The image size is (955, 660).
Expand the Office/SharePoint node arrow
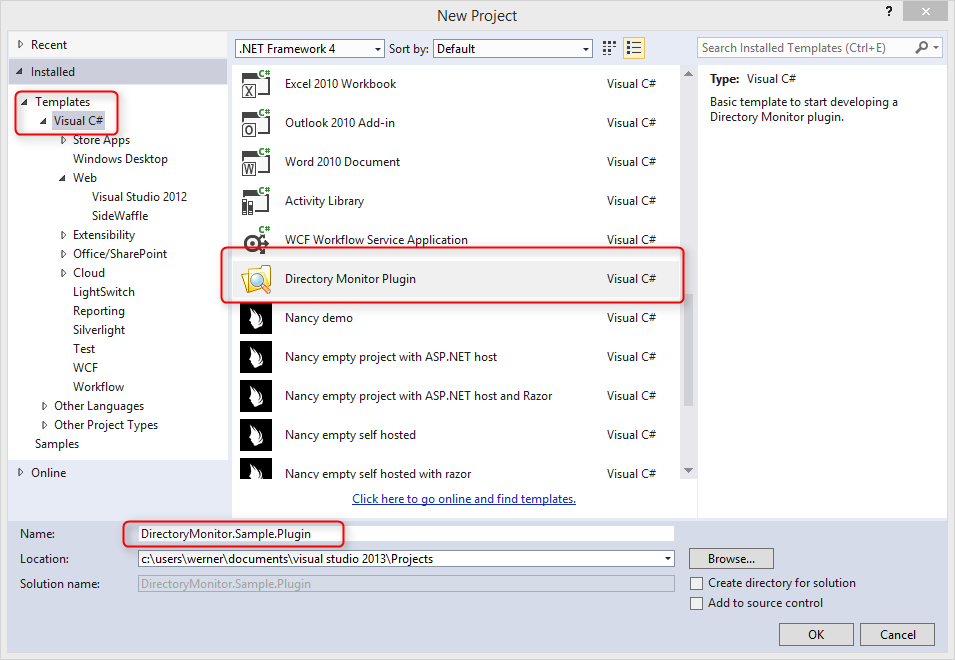(x=63, y=254)
